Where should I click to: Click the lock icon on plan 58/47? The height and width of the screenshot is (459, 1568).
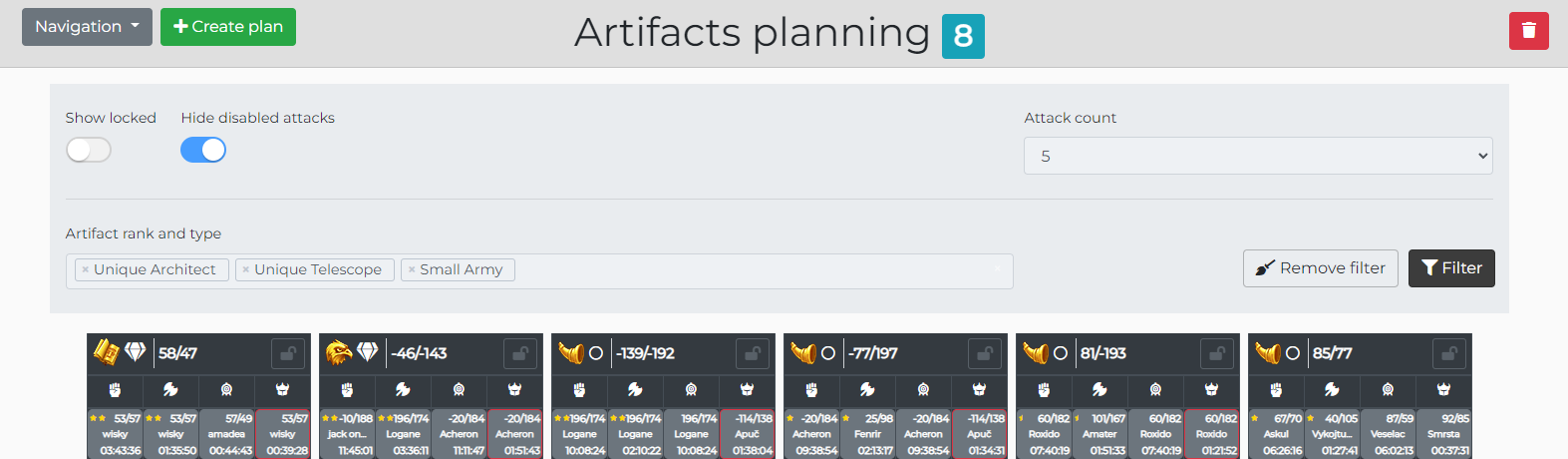(x=287, y=353)
